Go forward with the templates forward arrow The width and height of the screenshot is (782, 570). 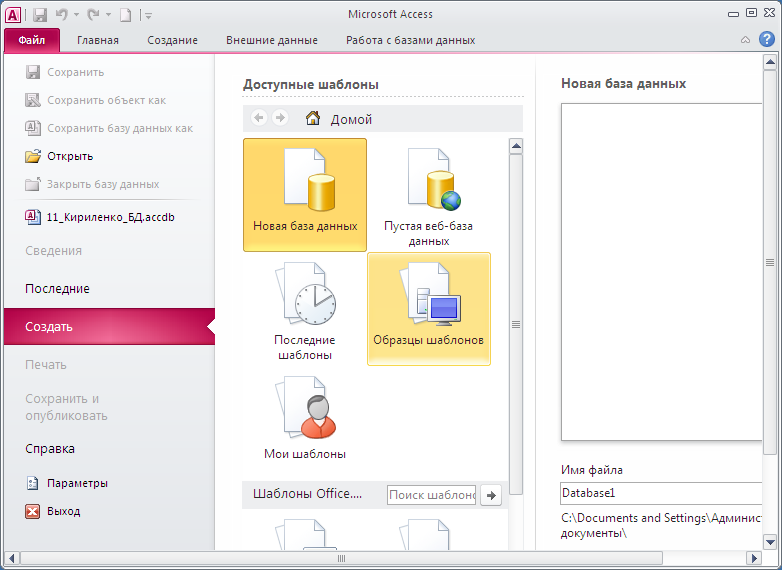pos(280,118)
